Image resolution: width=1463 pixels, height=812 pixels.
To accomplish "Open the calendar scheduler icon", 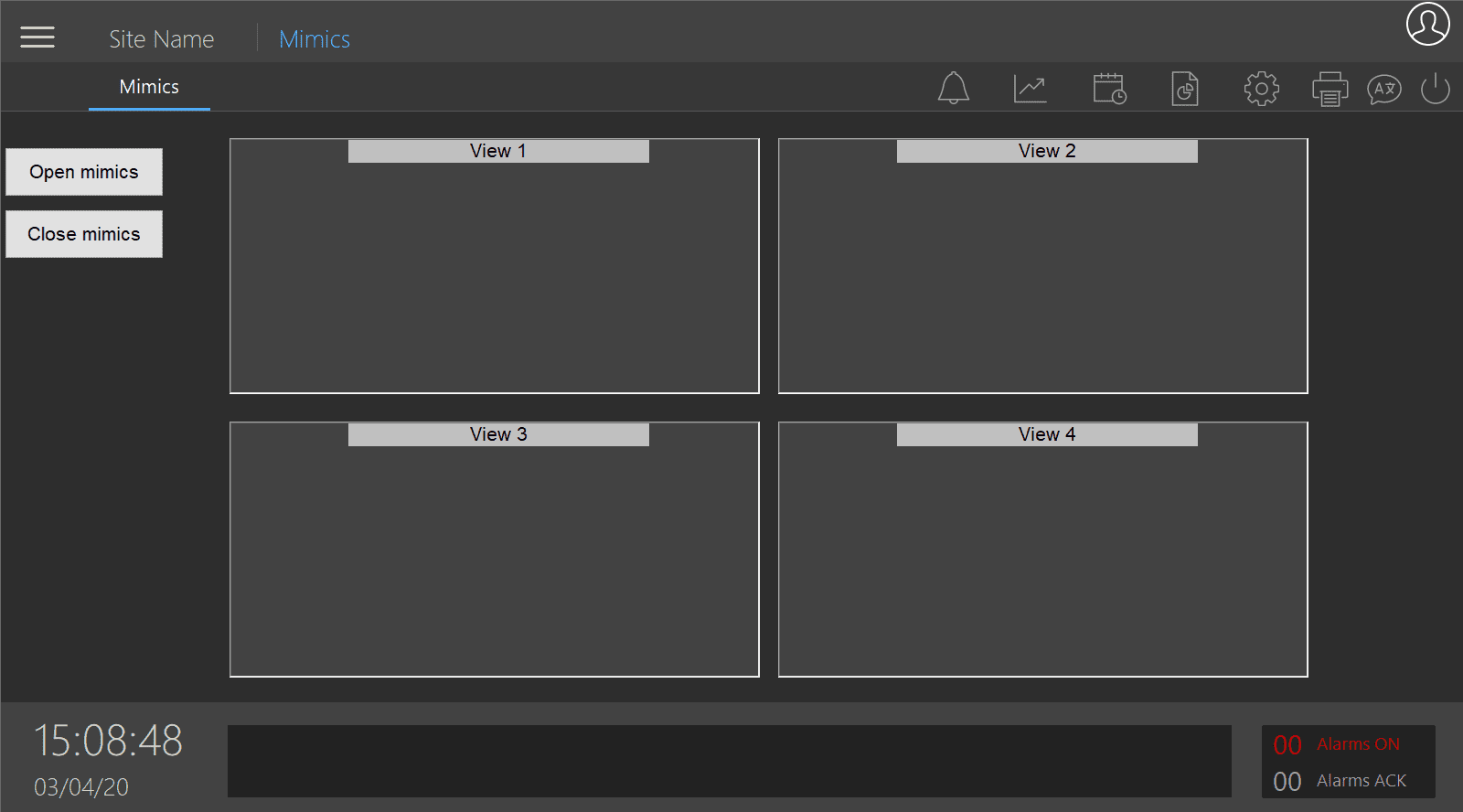I will 1109,89.
